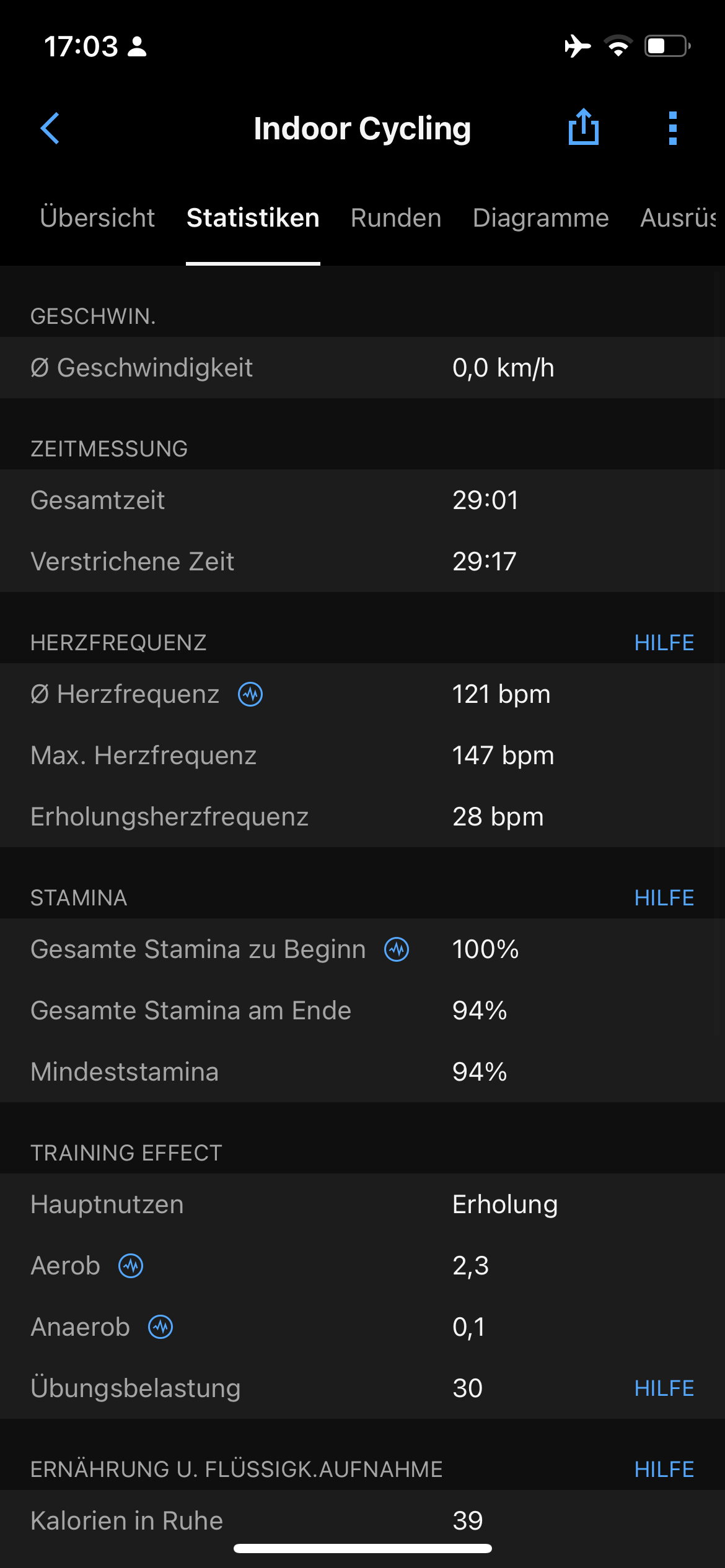Open HILFE for Stamina section
This screenshot has width=725, height=1568.
click(x=664, y=898)
